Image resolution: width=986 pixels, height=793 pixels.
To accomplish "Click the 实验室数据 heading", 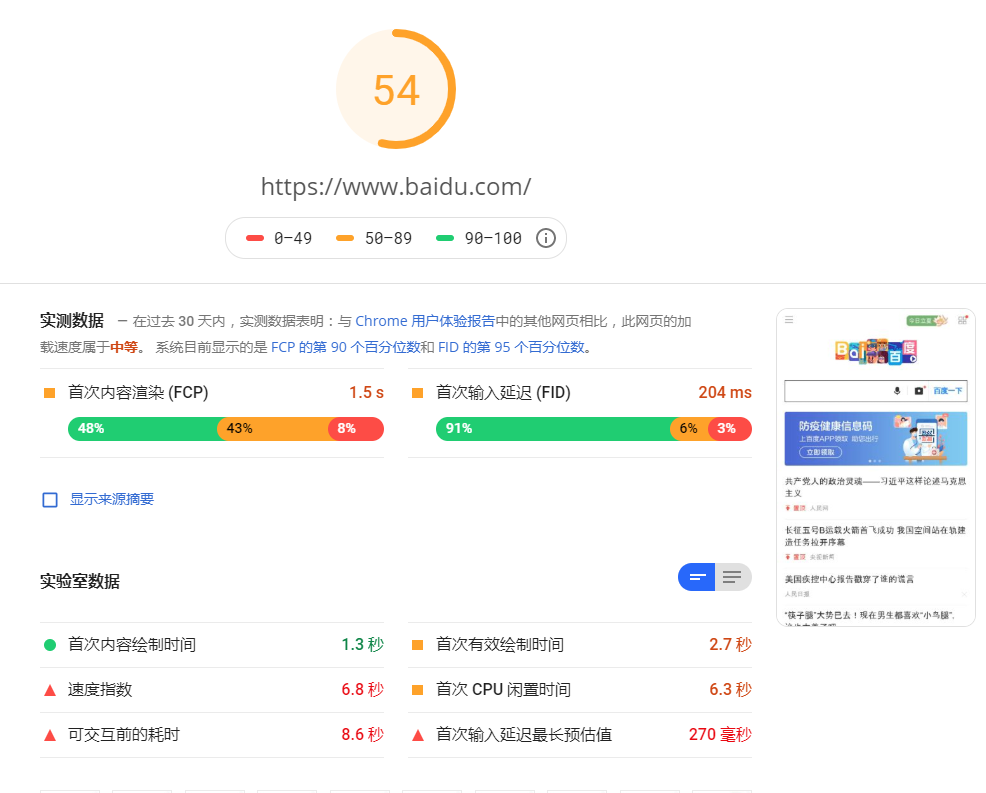I will pyautogui.click(x=80, y=581).
